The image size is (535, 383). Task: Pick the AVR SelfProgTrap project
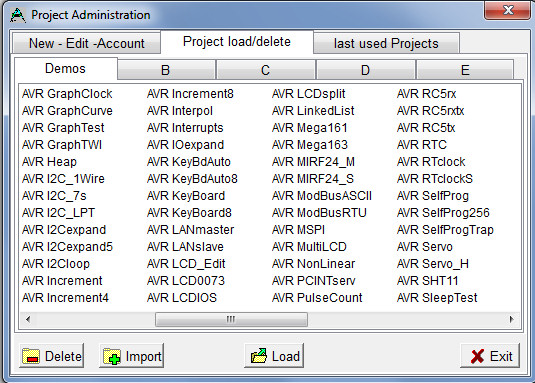[445, 230]
